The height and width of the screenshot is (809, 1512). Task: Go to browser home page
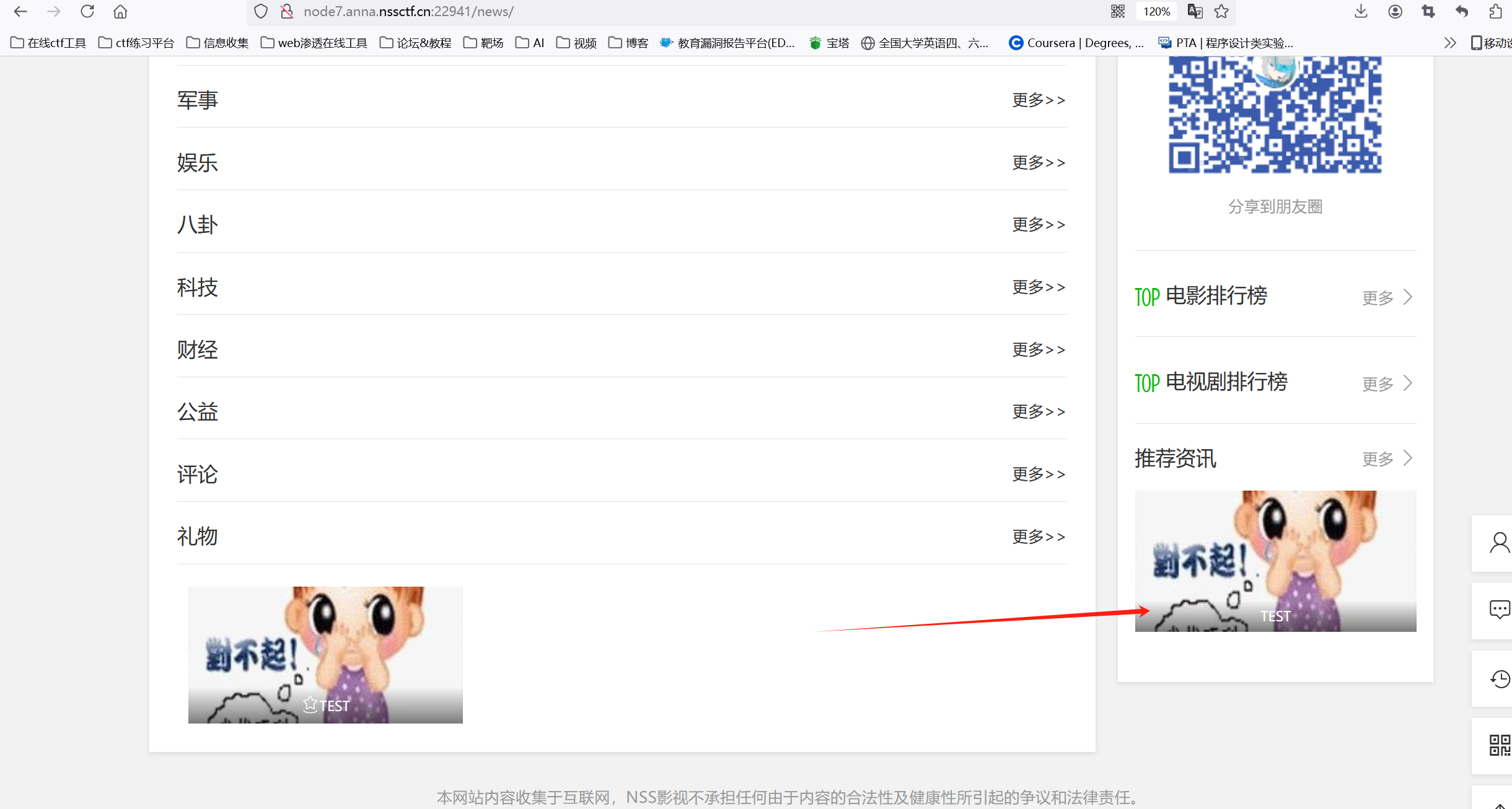[120, 11]
